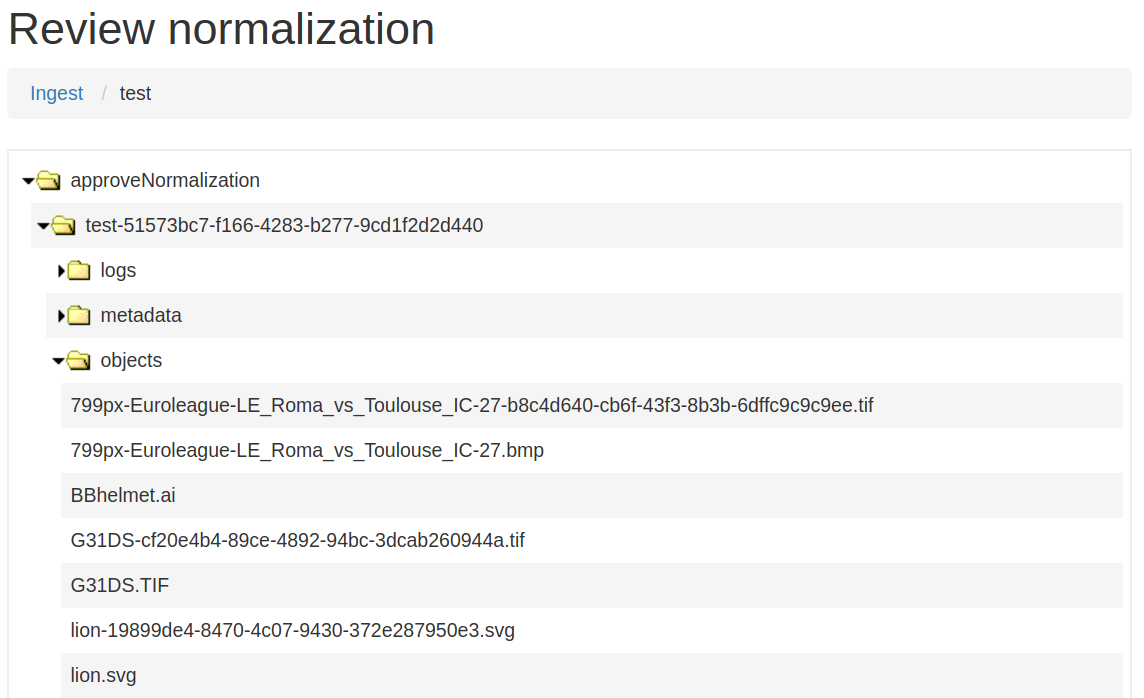Viewport: 1144px width, 698px height.
Task: Collapse the test-51573bc7 transfer node
Action: [x=42, y=226]
